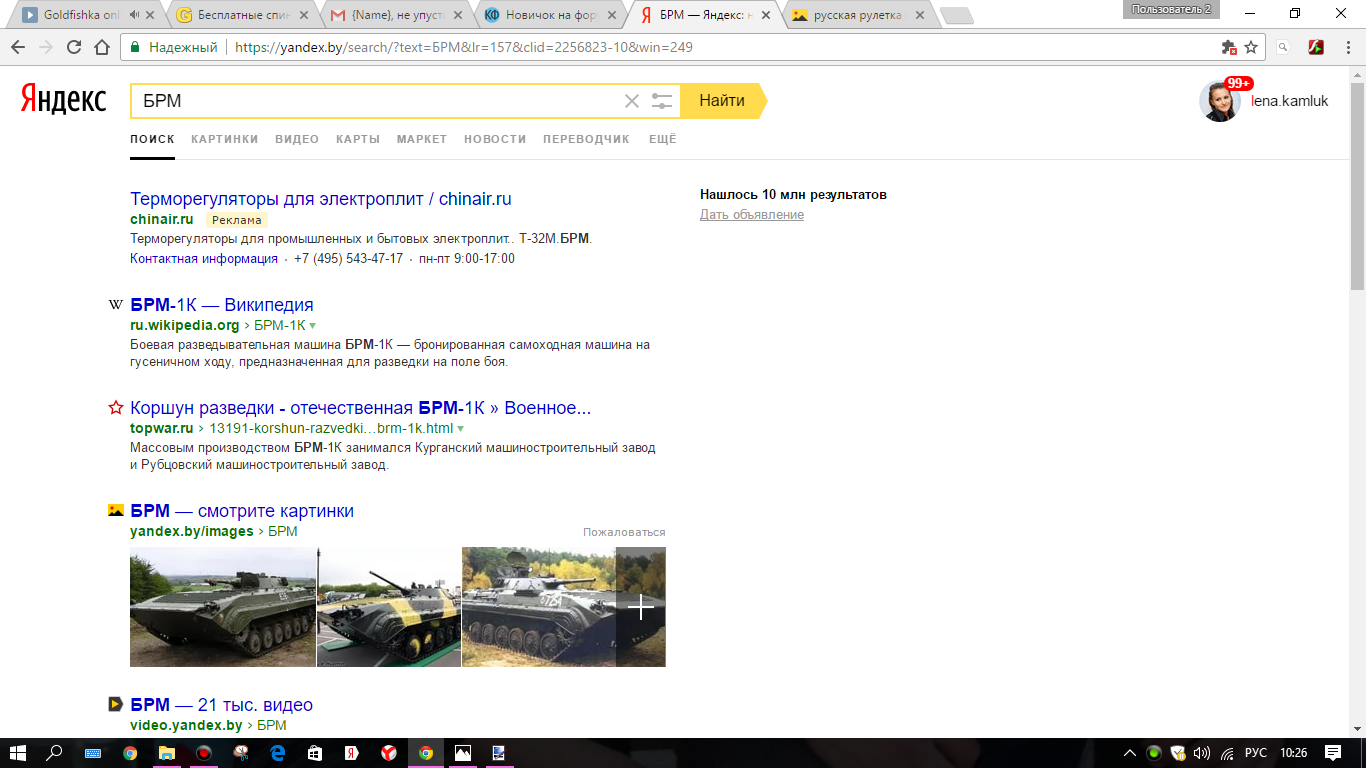The width and height of the screenshot is (1366, 768).
Task: Click the Найти search button
Action: pyautogui.click(x=722, y=101)
